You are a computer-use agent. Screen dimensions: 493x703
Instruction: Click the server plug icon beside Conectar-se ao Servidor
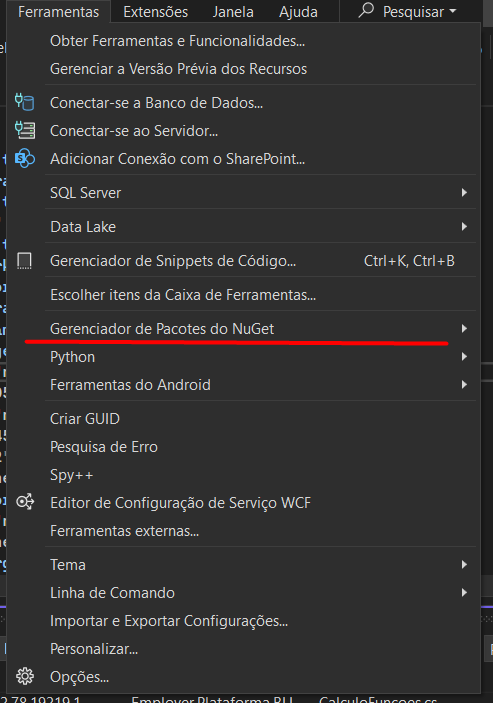point(25,130)
